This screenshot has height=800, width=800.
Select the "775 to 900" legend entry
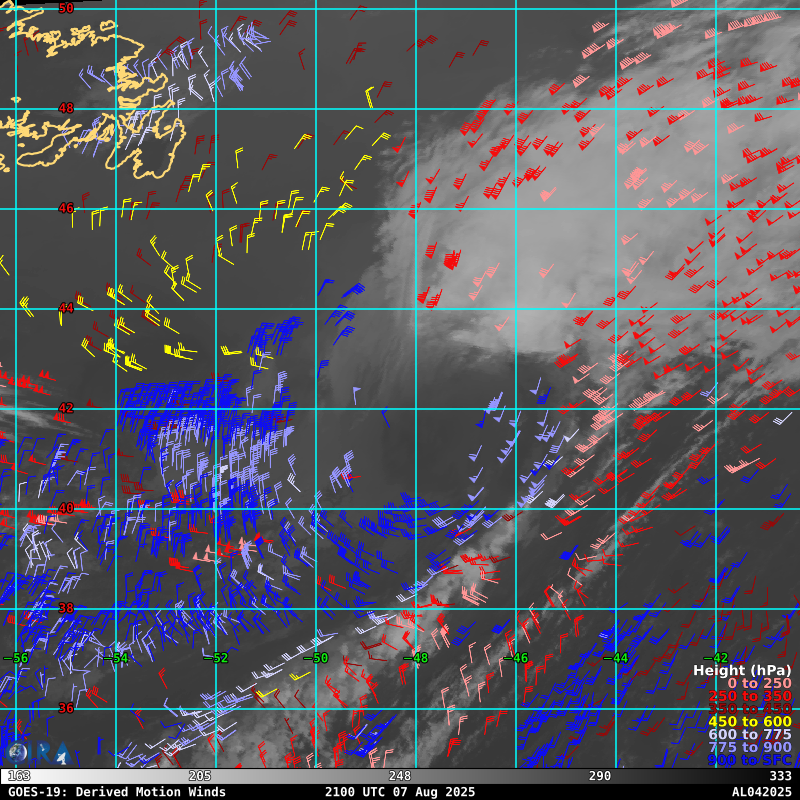(750, 747)
